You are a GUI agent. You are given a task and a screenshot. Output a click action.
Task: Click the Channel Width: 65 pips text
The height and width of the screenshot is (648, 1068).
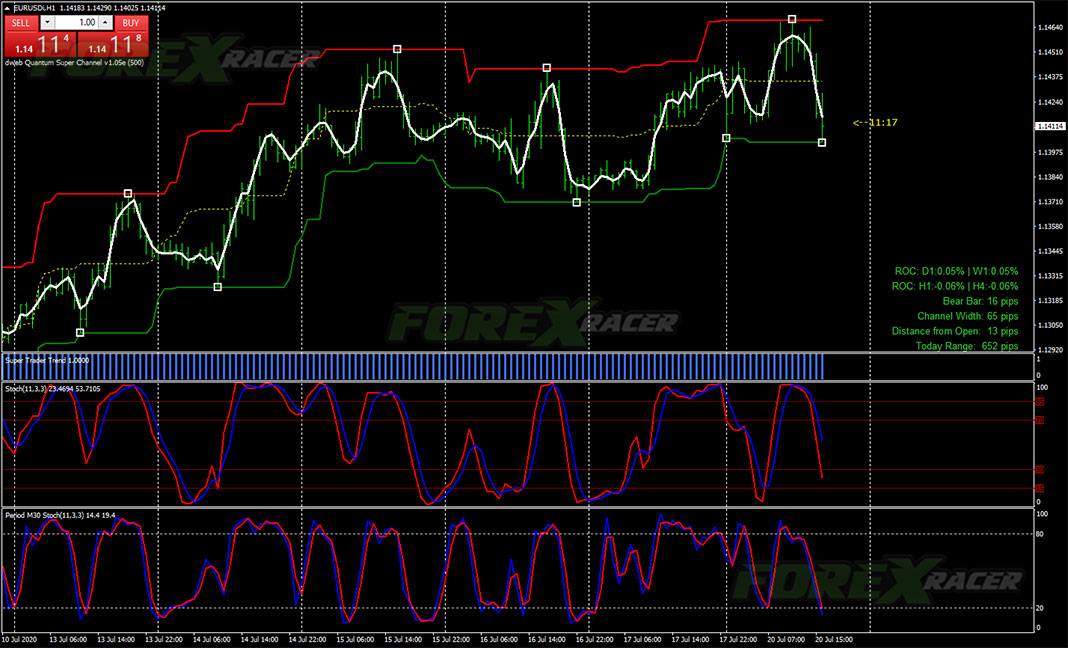click(x=967, y=316)
